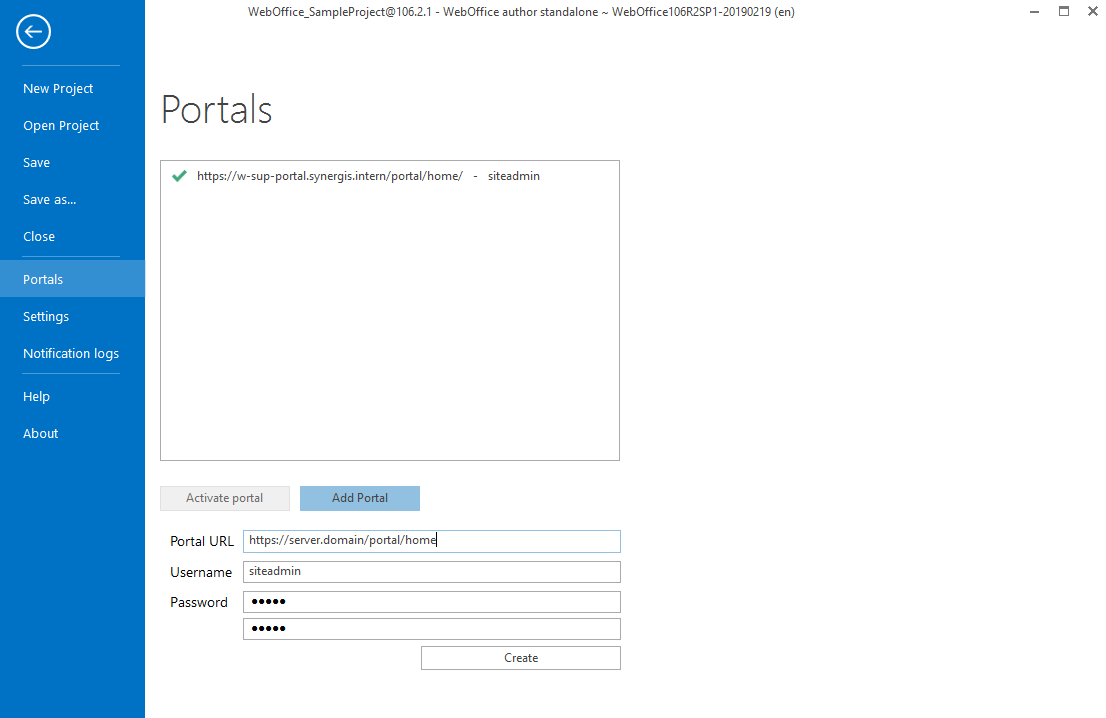This screenshot has height=718, width=1106.
Task: Close the WebOffice_SampleProject
Action: (x=38, y=236)
